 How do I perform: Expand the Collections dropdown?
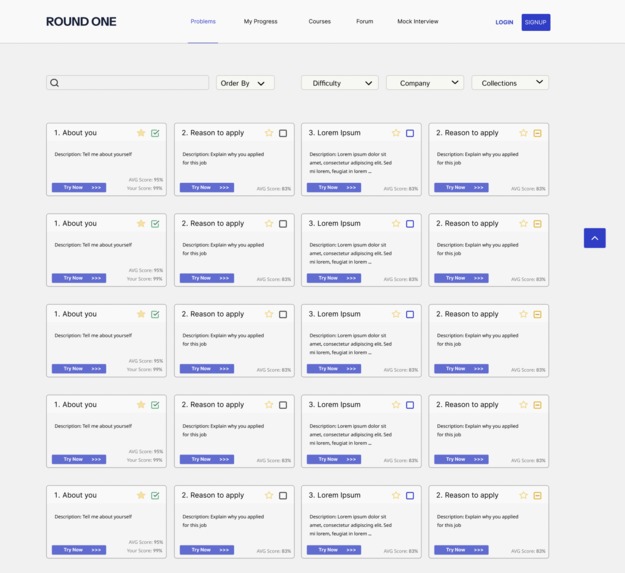click(x=510, y=83)
